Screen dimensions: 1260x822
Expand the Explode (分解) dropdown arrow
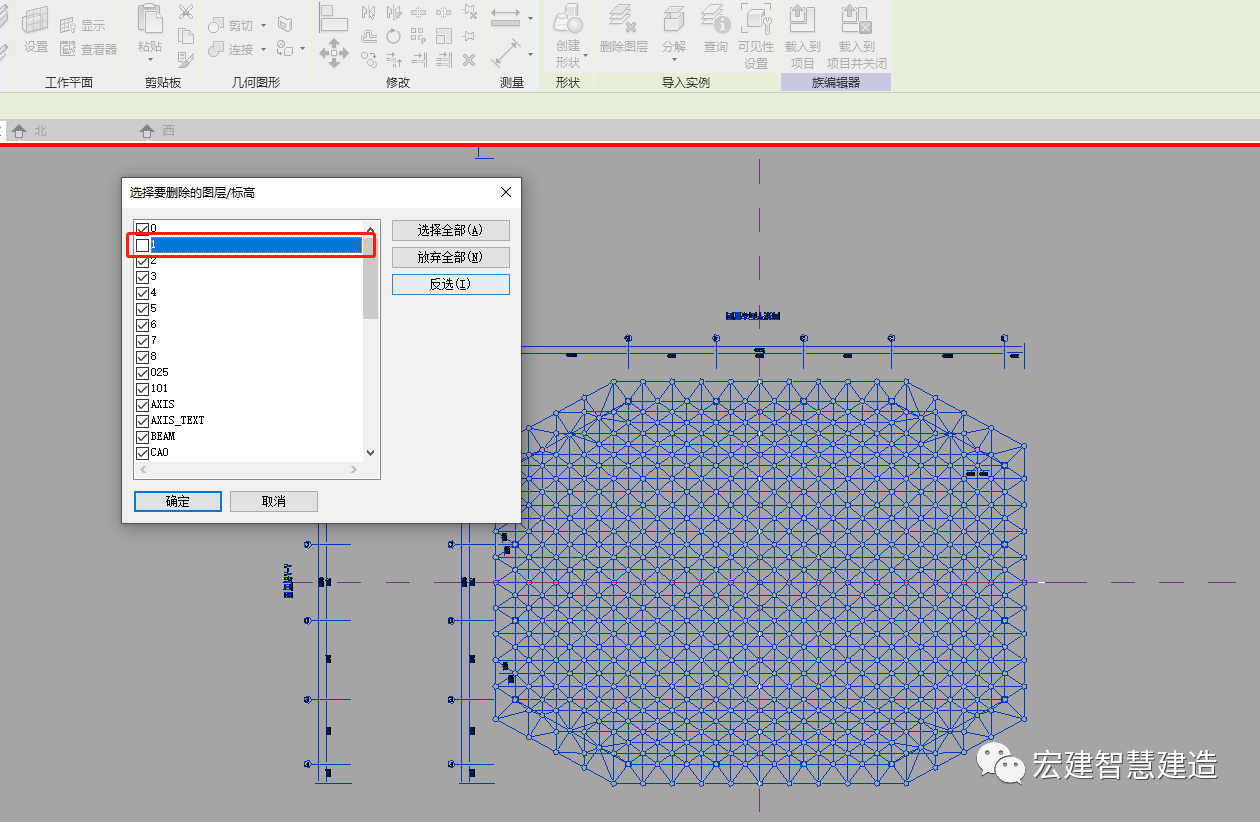674,61
